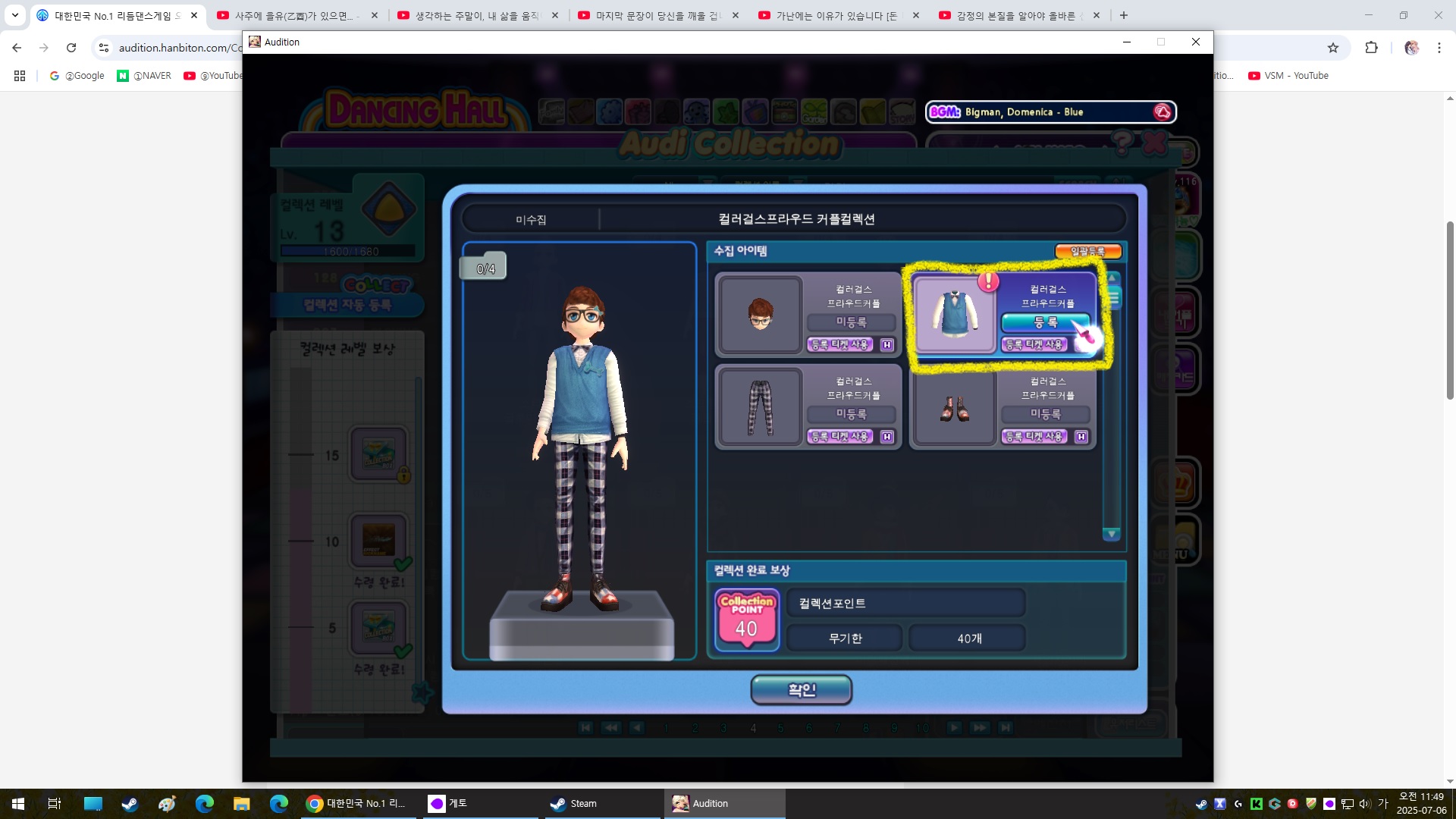Open Chrome tab search dropdown arrow
The image size is (1456, 819).
click(14, 15)
